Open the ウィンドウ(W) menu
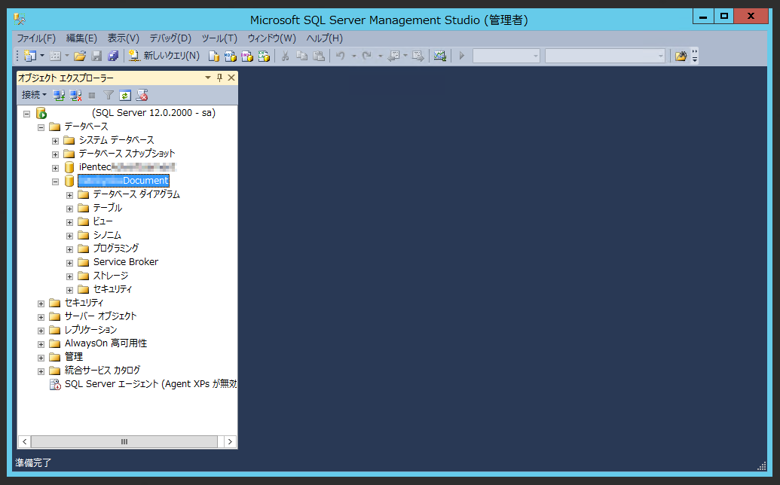 [272, 38]
